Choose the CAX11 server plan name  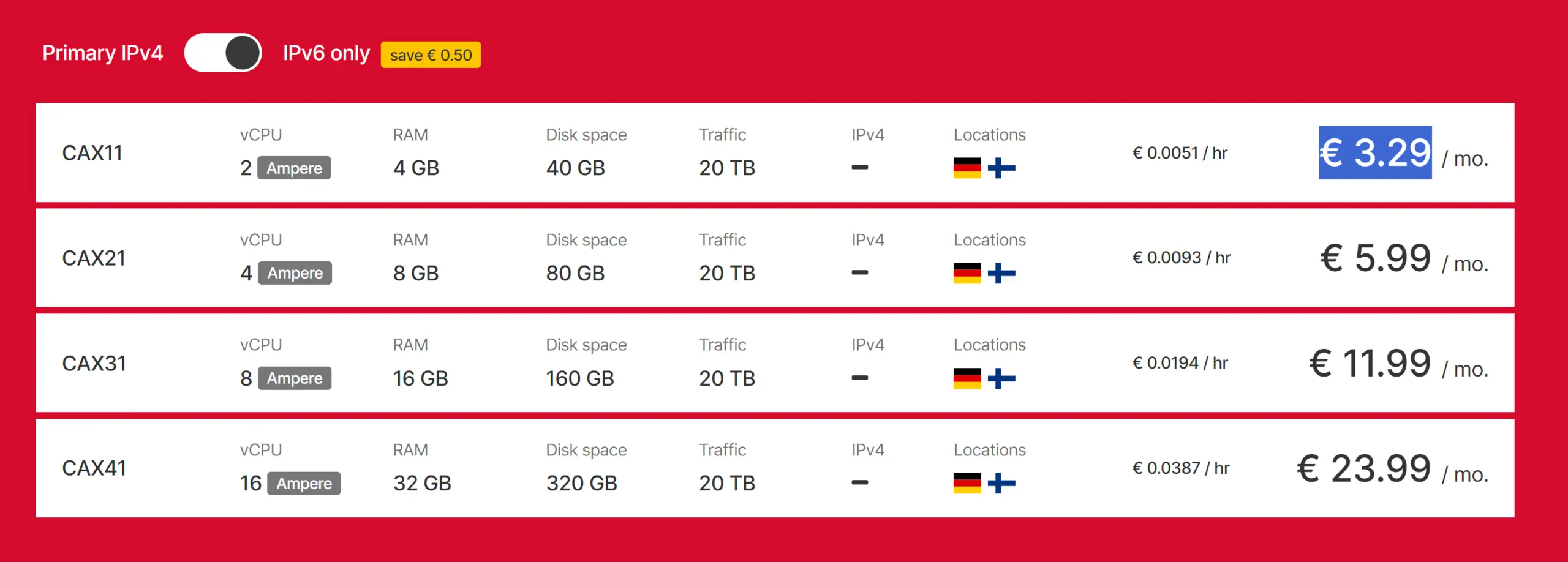92,153
